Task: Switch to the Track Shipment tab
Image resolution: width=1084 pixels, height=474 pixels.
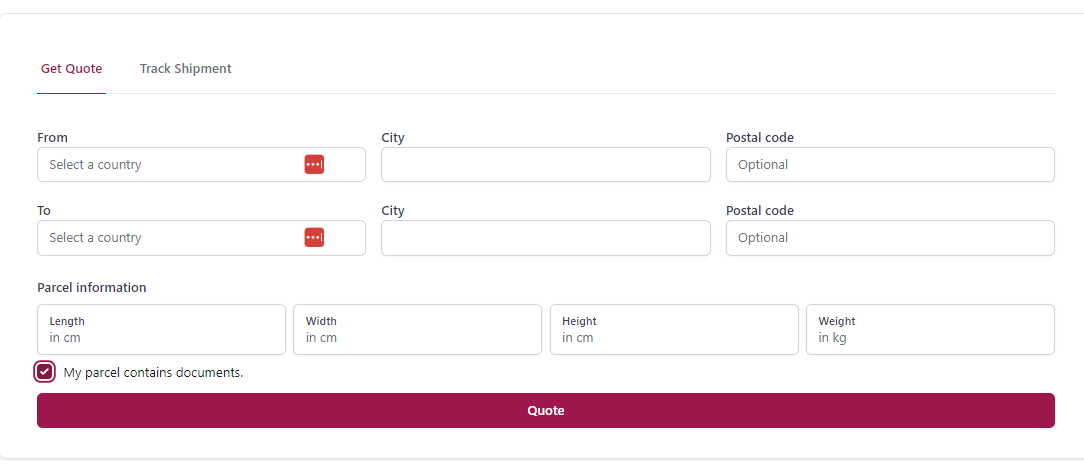Action: pos(185,68)
